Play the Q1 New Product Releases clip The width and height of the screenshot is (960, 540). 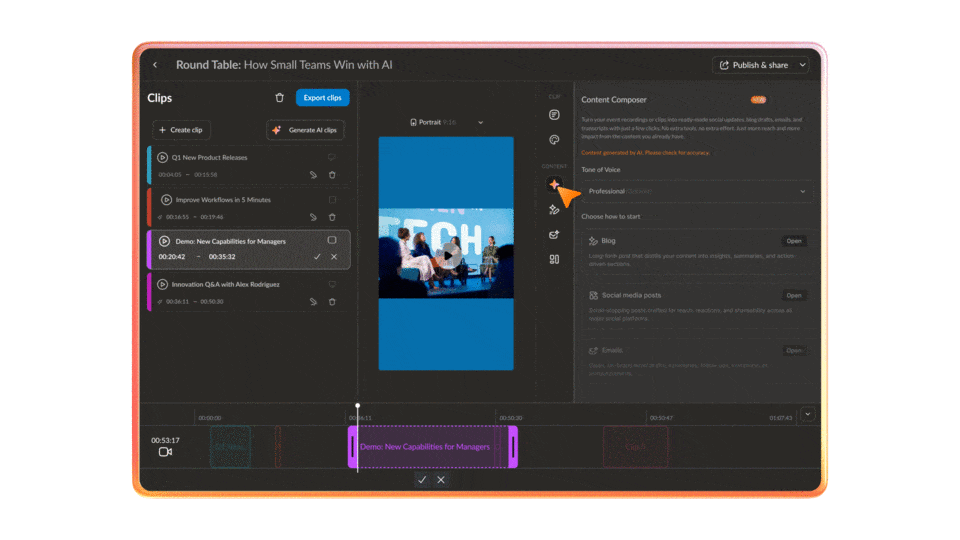click(x=162, y=157)
